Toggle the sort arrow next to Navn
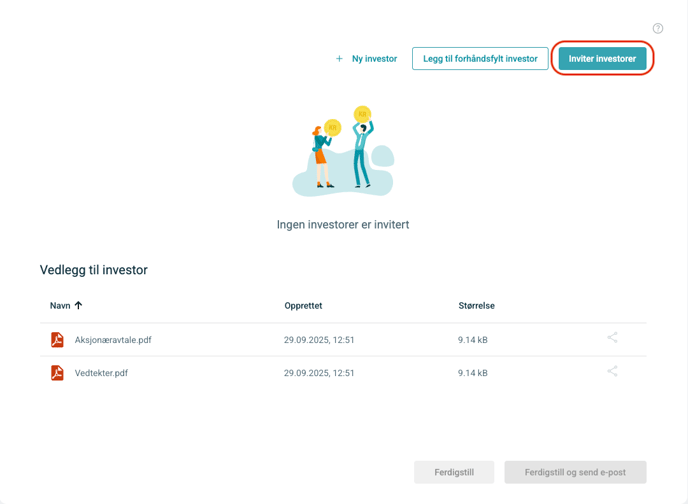 tap(79, 305)
